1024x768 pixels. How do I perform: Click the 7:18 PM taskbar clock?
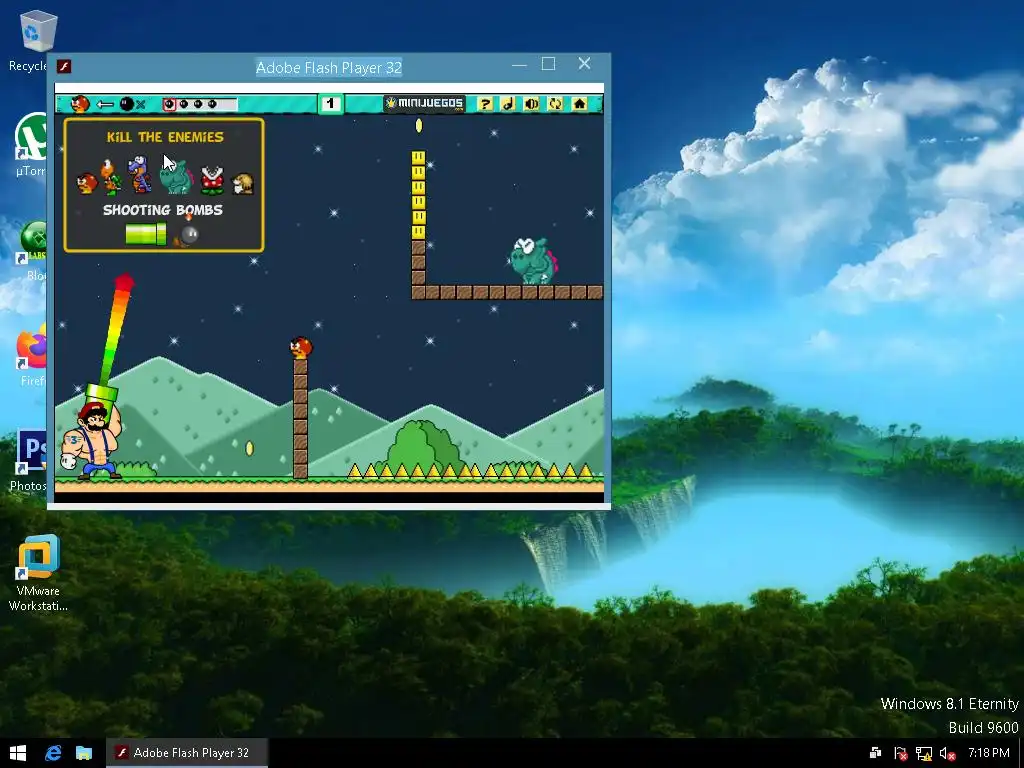[988, 753]
